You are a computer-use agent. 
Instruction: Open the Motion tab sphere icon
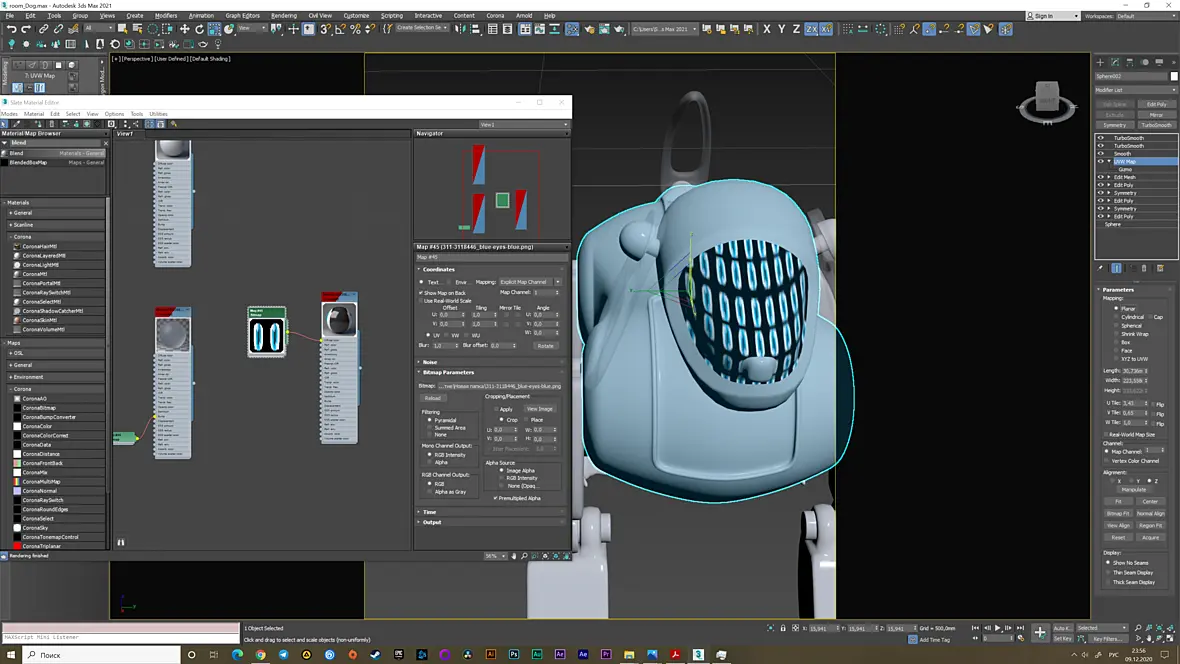click(1145, 62)
